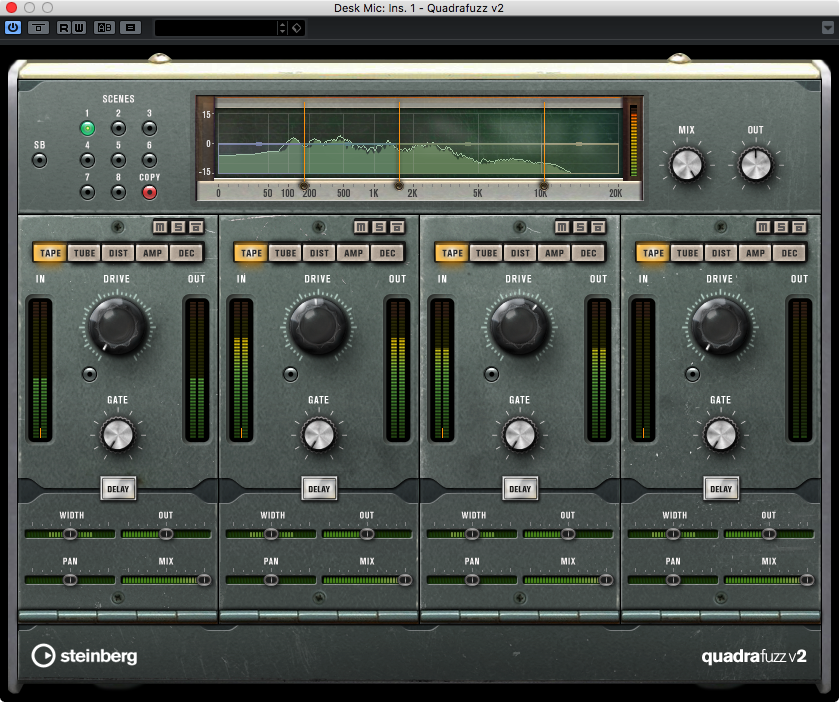
Task: Click band 3 MIX slider handle
Action: [x=606, y=580]
